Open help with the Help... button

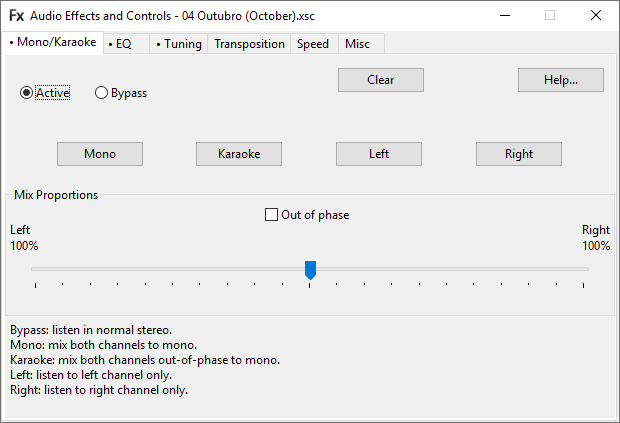click(x=560, y=80)
